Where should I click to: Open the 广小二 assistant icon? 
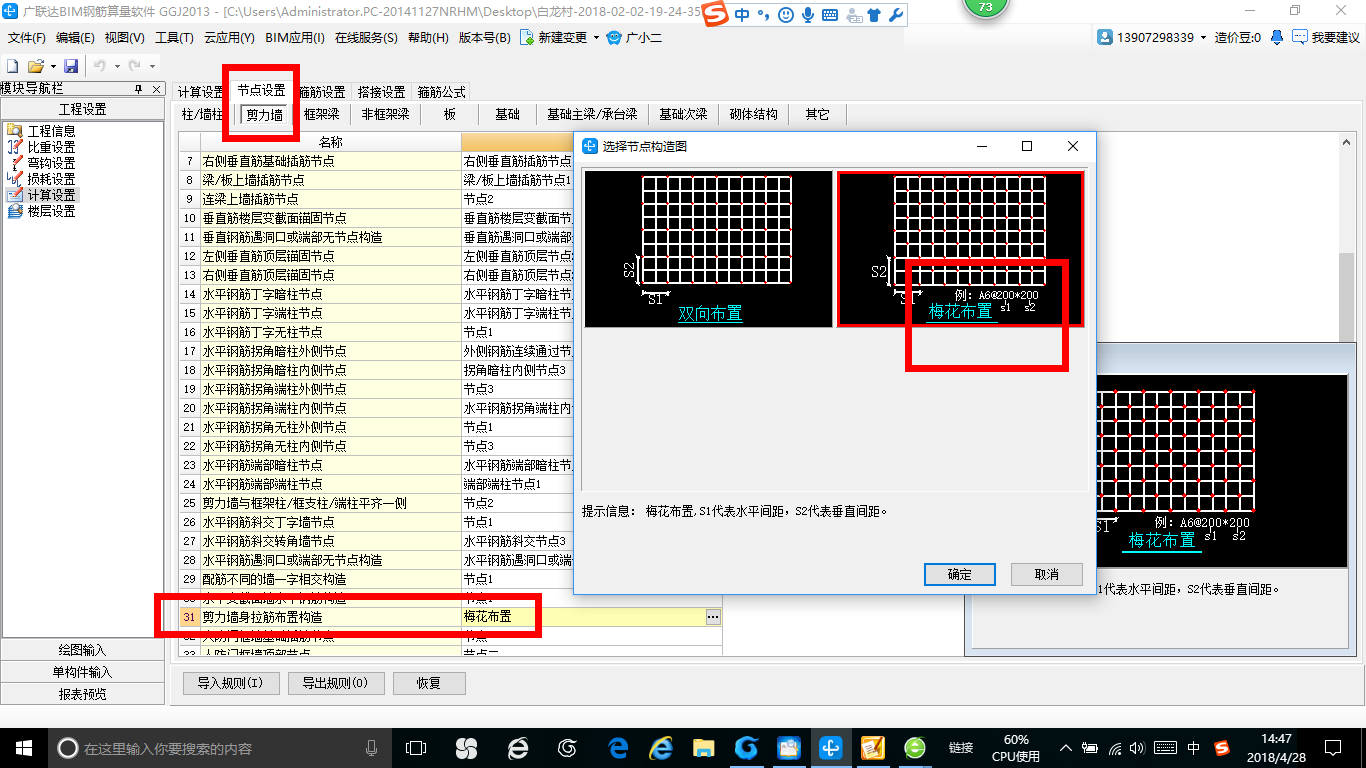click(x=614, y=37)
